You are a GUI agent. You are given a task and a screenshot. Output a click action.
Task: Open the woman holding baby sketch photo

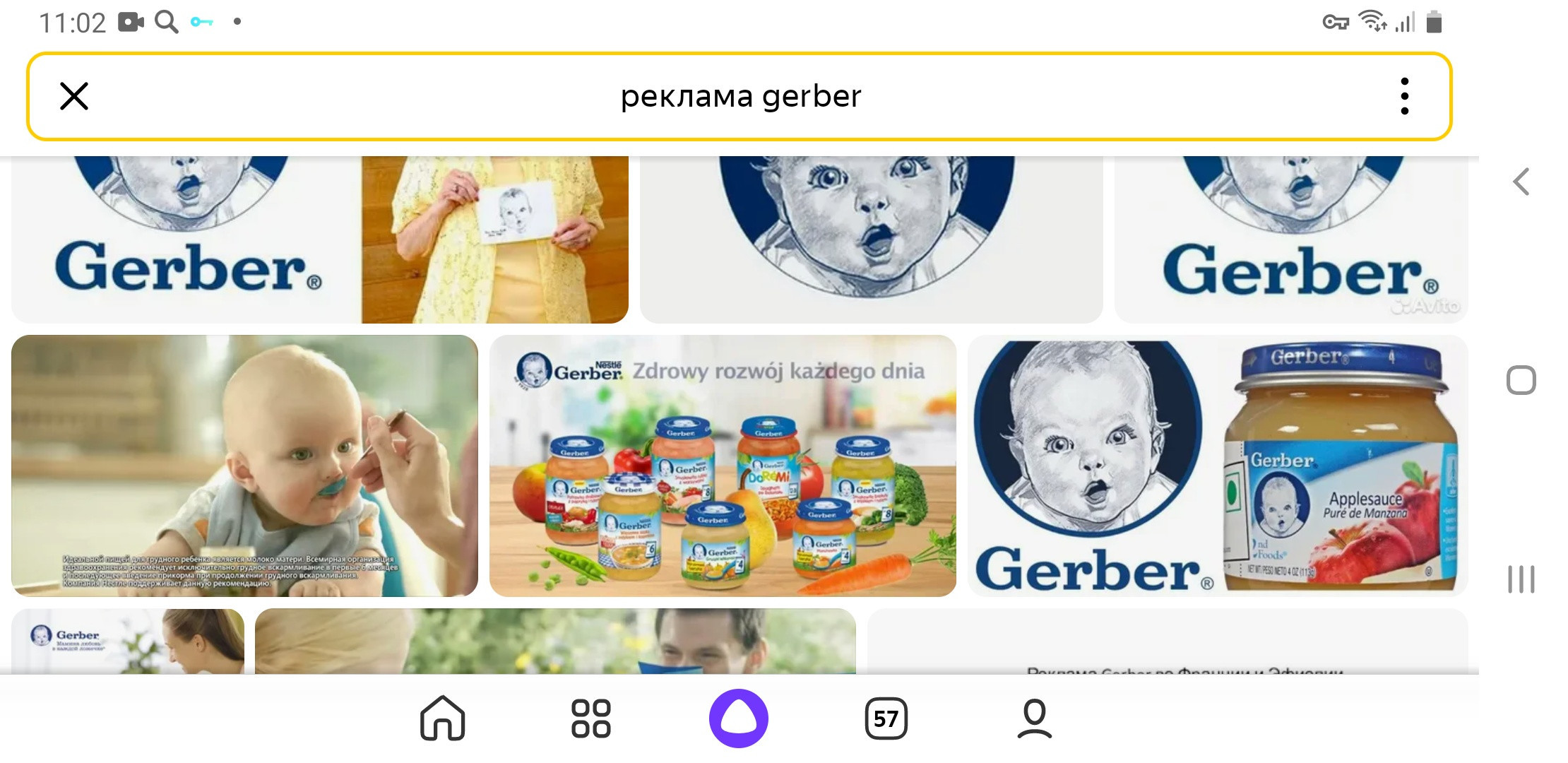(494, 239)
